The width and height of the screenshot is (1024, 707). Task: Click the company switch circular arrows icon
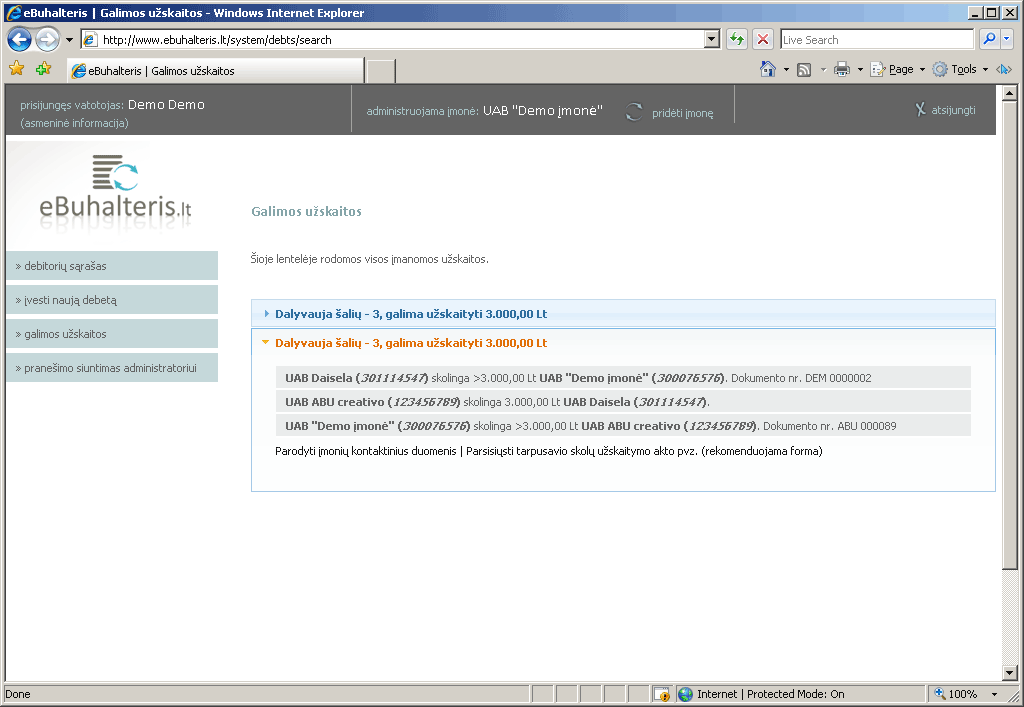point(633,112)
